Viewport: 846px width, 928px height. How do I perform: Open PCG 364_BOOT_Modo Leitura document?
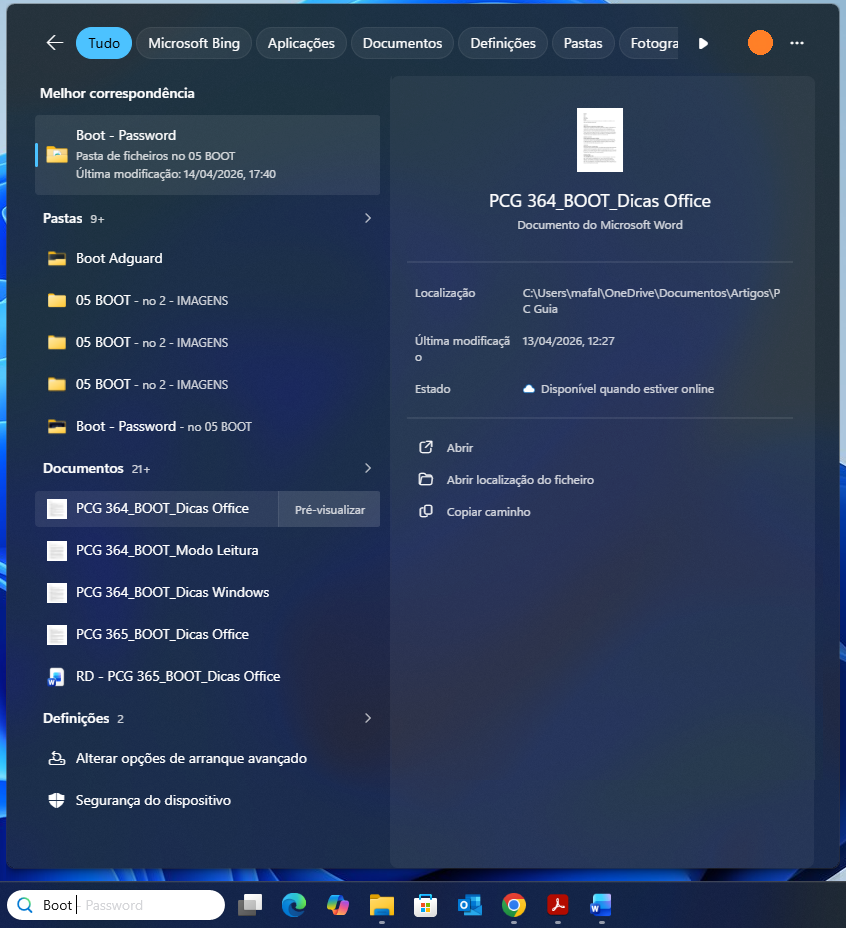[x=207, y=550]
